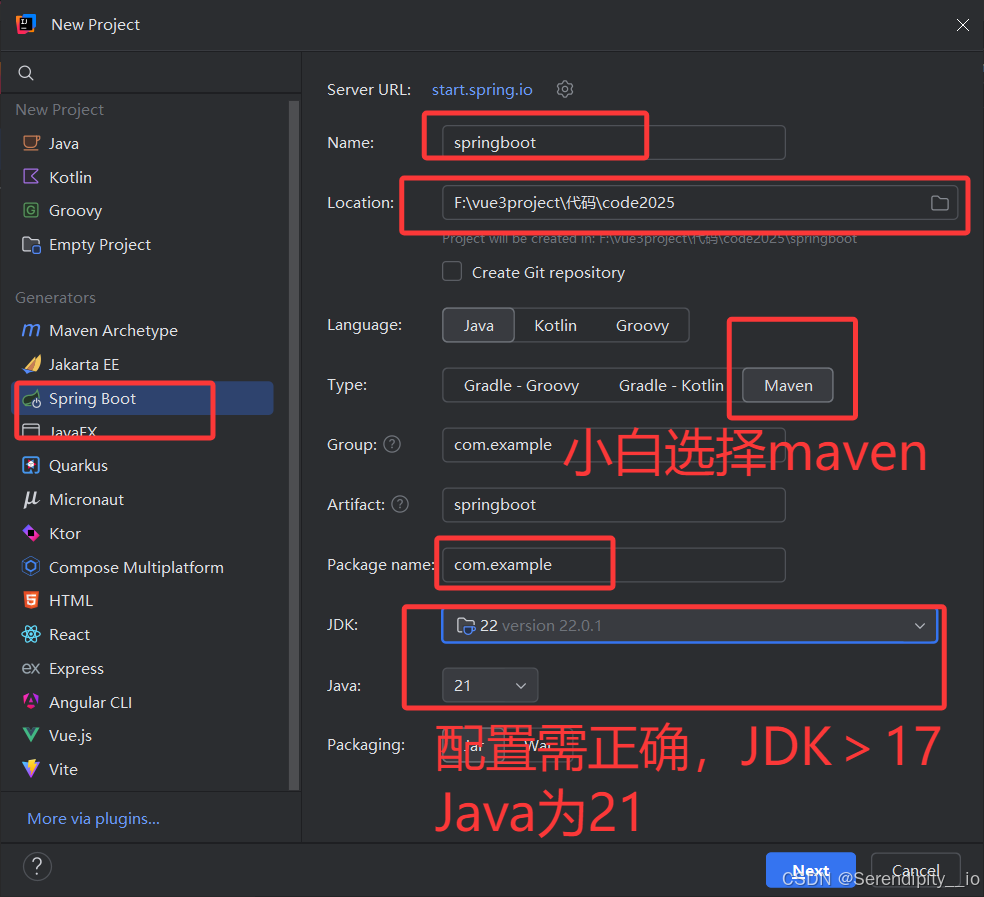The width and height of the screenshot is (984, 897).
Task: Click the Kotlin logo icon
Action: click(31, 176)
